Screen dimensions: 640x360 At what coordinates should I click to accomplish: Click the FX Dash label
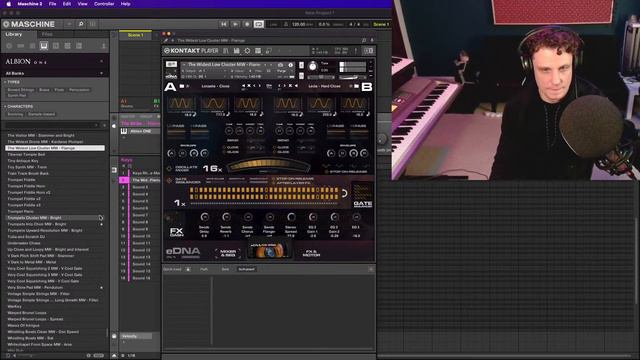[x=177, y=232]
